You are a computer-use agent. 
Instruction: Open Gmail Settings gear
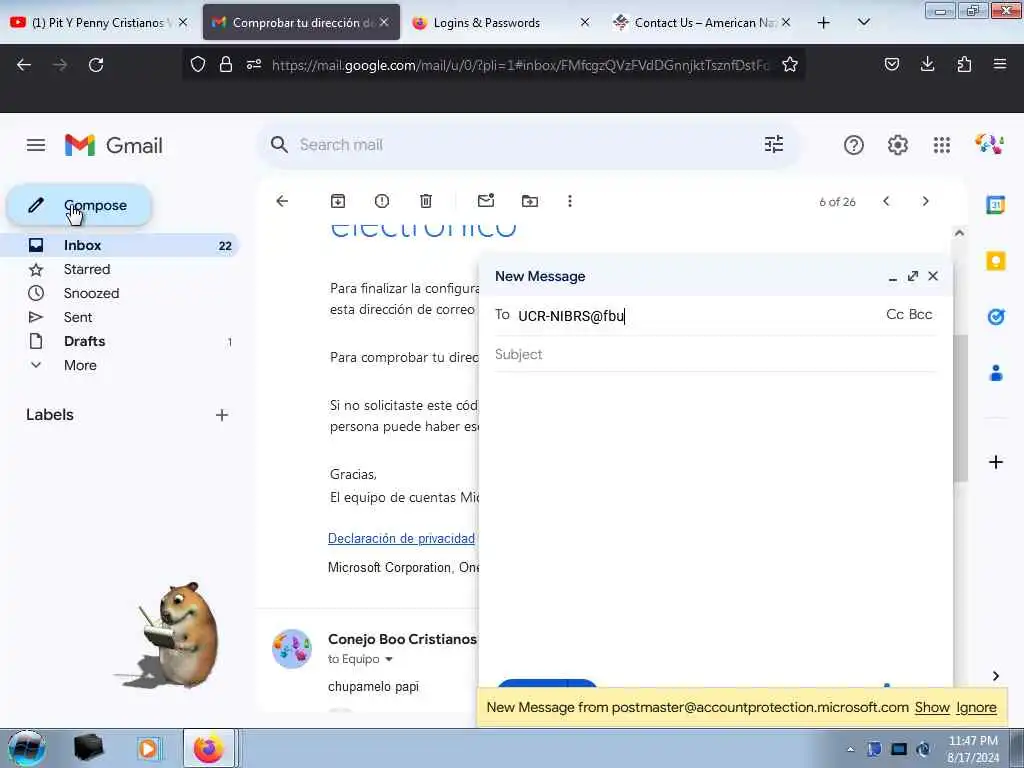click(898, 145)
